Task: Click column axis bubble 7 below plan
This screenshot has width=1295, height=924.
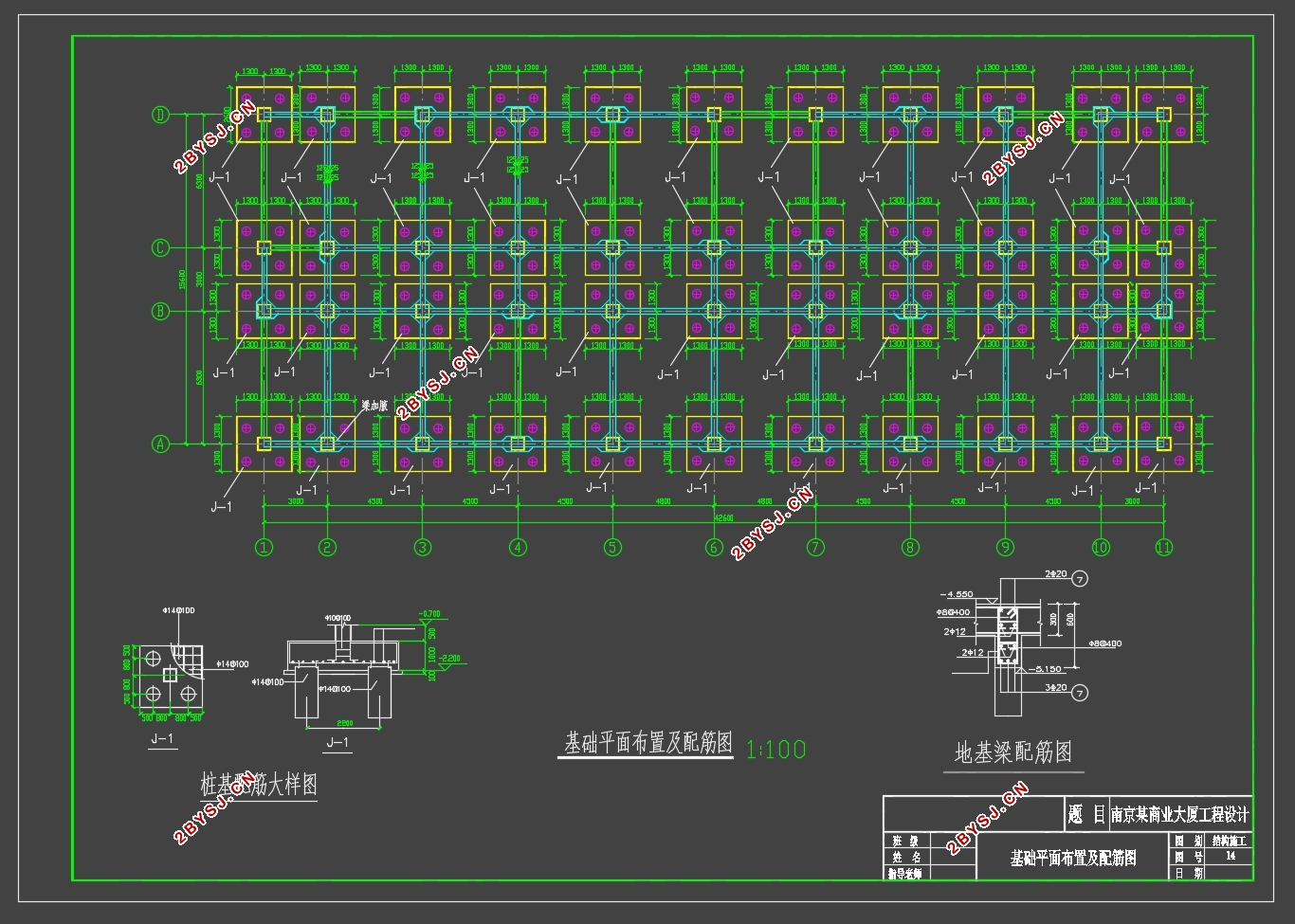Action: [815, 547]
